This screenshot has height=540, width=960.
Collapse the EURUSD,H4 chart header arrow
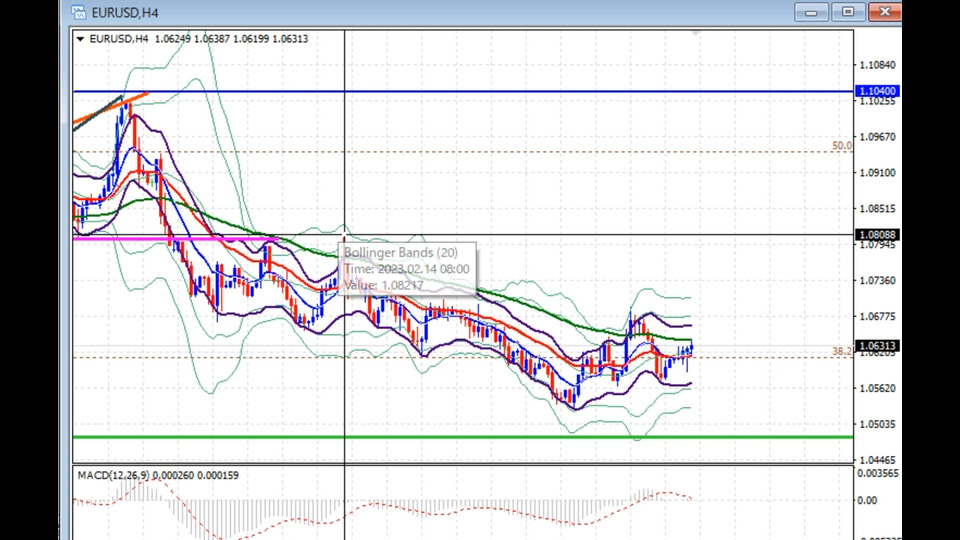(x=80, y=39)
